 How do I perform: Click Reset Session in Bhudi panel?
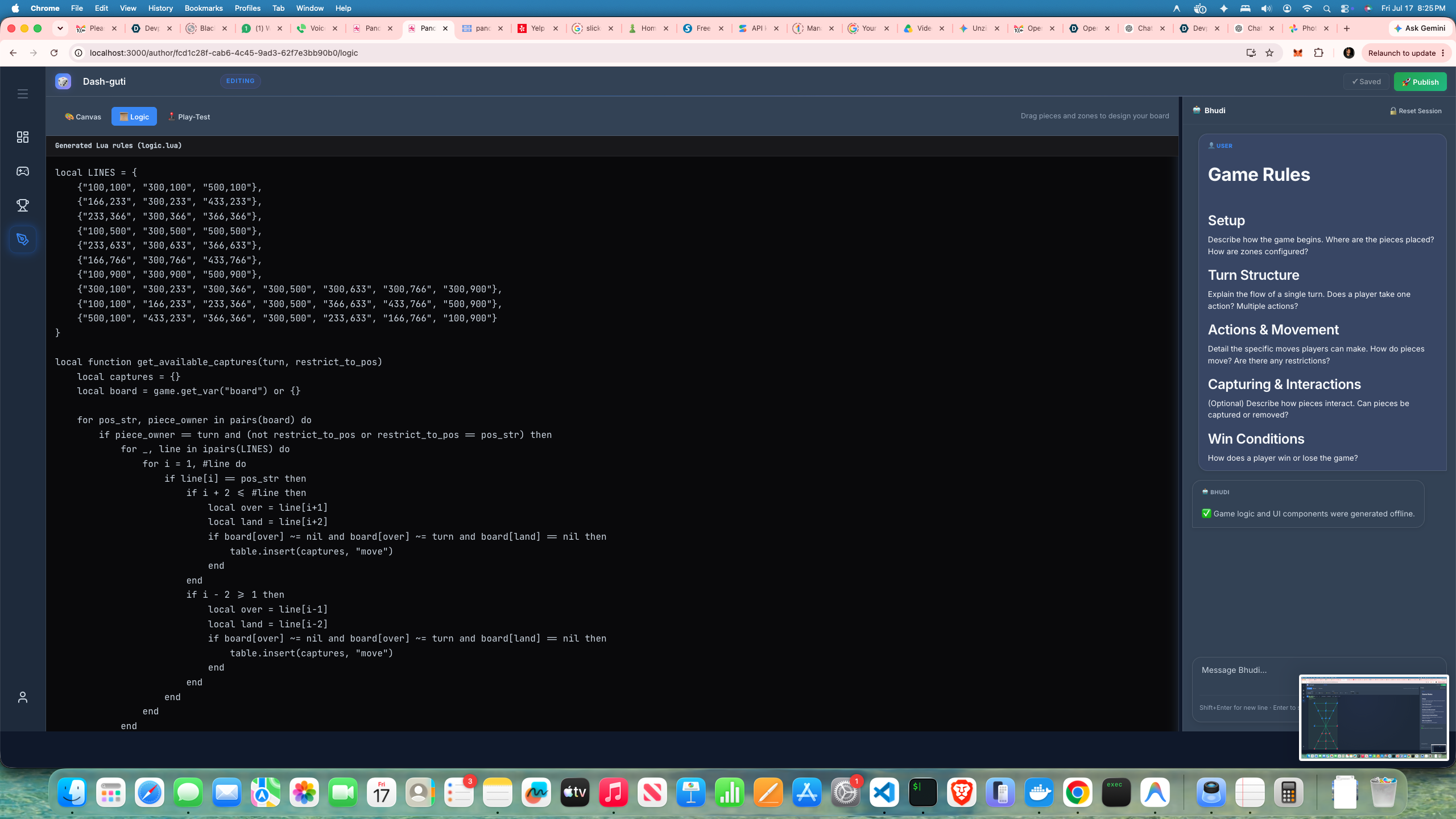pos(1415,111)
